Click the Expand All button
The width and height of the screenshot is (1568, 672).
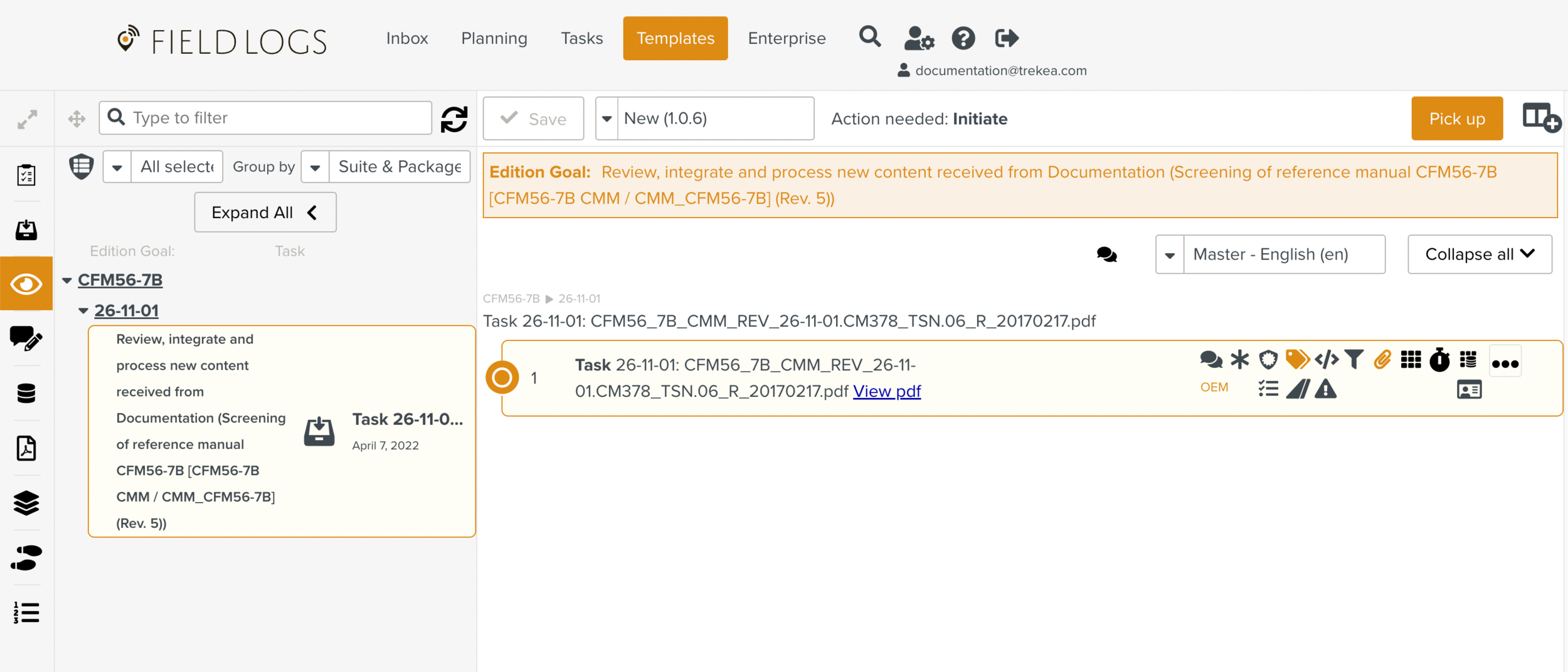click(265, 213)
